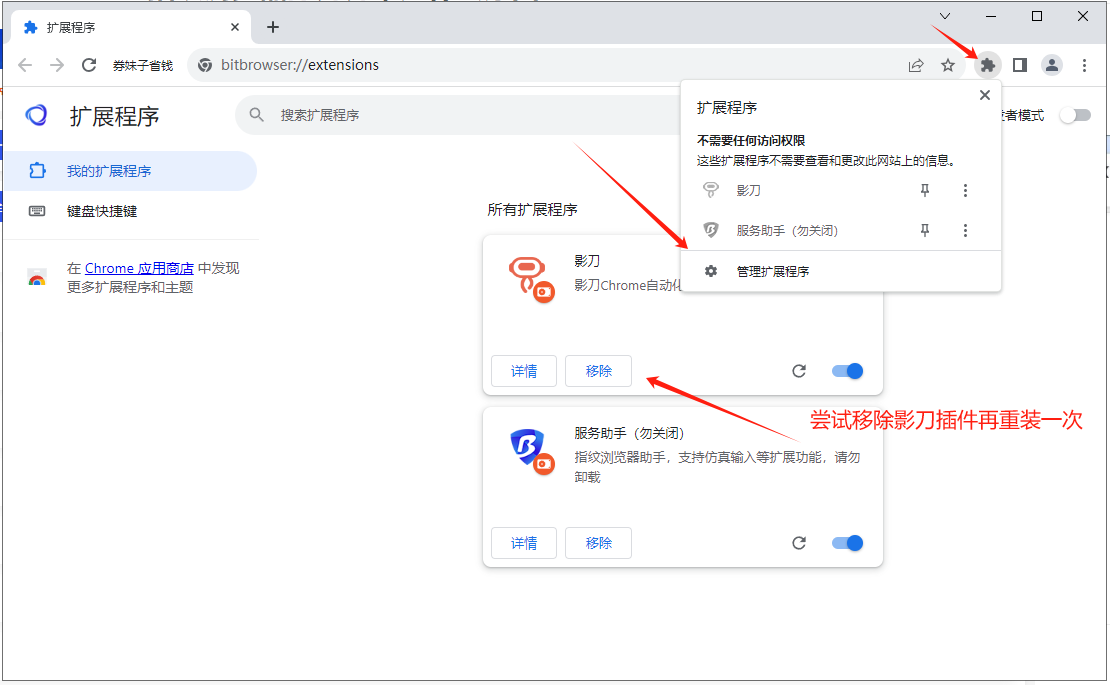
Task: Select 我的扩展程序 in the sidebar
Action: pos(130,171)
